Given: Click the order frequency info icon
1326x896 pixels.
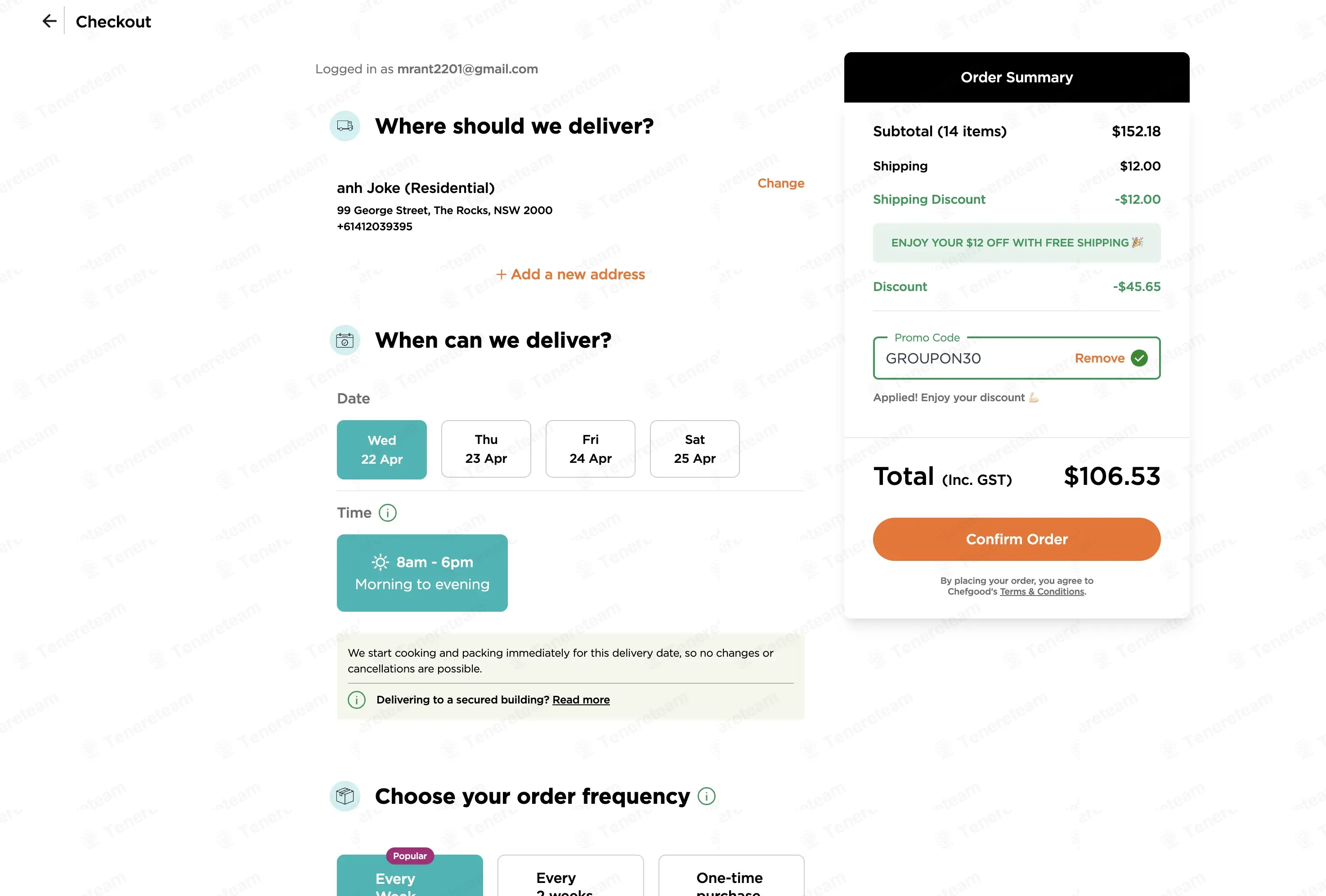Looking at the screenshot, I should coord(706,796).
